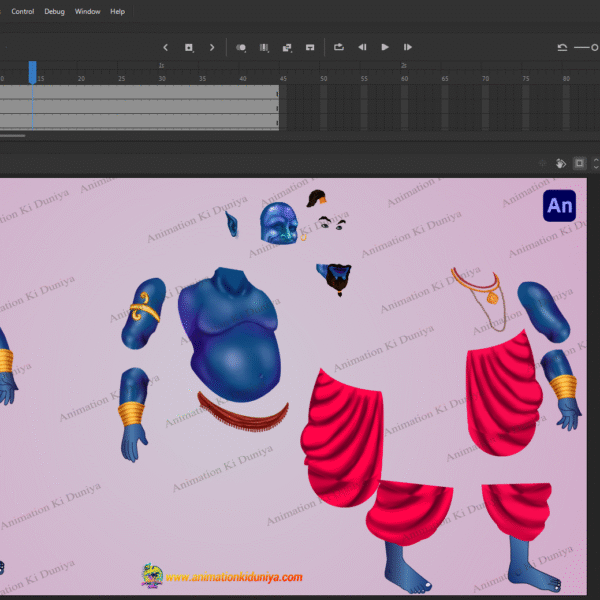Select the hair bun piece
Image resolution: width=600 pixels, height=600 pixels.
[x=316, y=198]
